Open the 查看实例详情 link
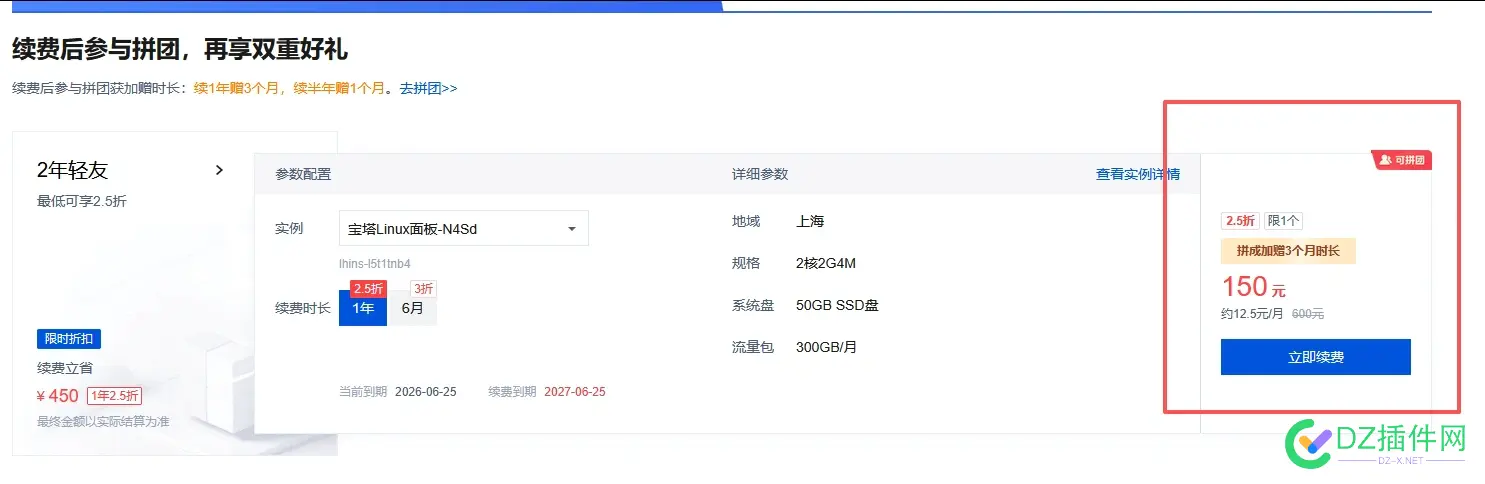The height and width of the screenshot is (484, 1485). [1137, 174]
